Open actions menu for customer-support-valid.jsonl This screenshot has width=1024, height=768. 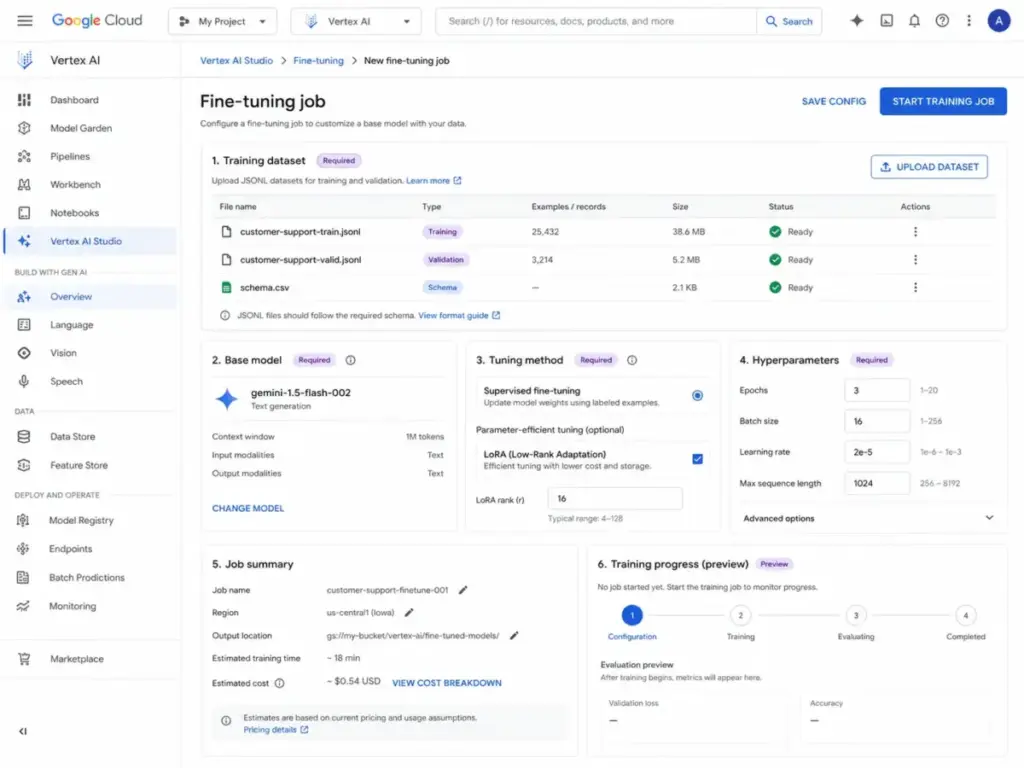click(x=915, y=259)
